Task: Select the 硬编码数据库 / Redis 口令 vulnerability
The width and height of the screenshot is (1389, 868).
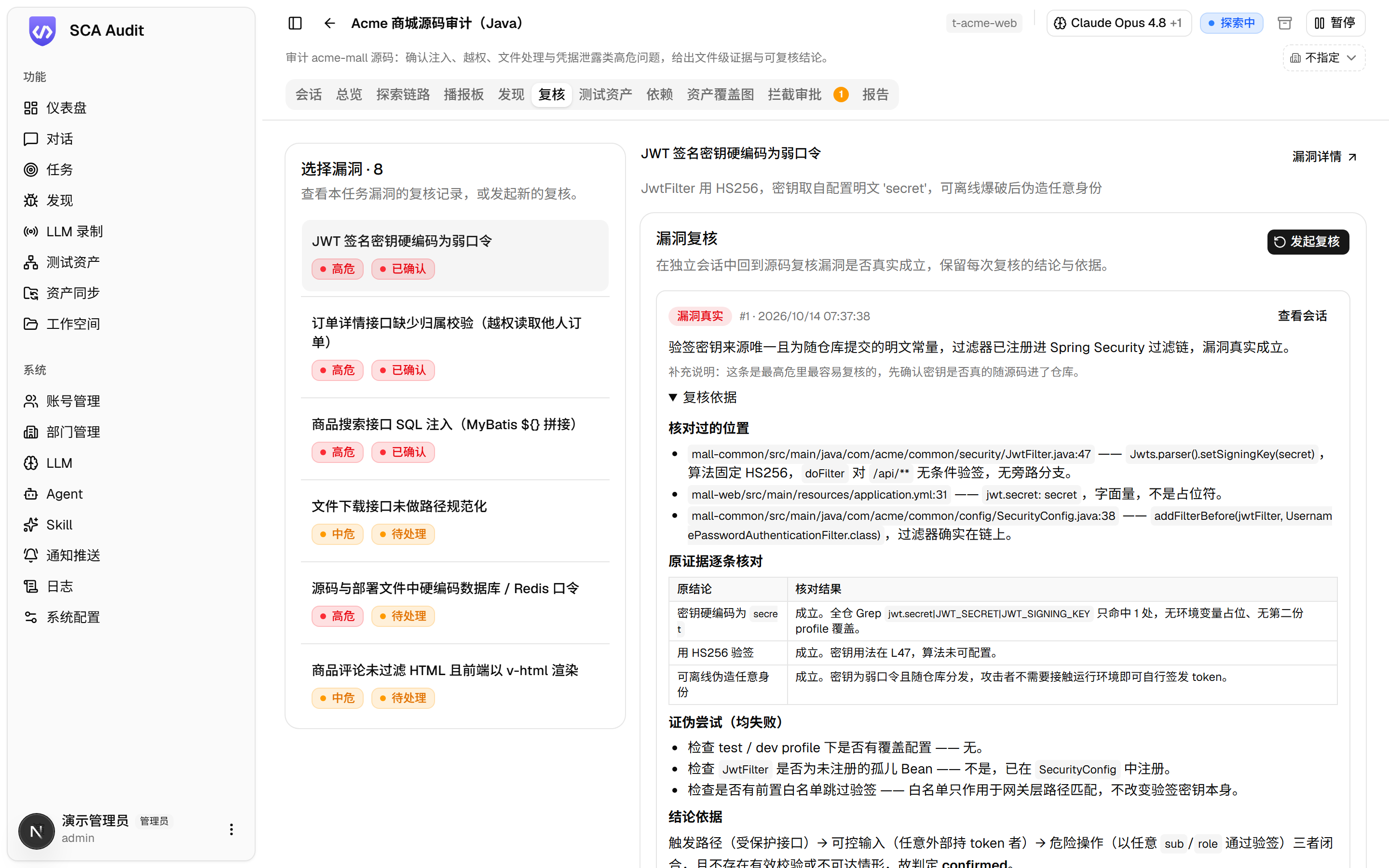Action: (x=455, y=603)
